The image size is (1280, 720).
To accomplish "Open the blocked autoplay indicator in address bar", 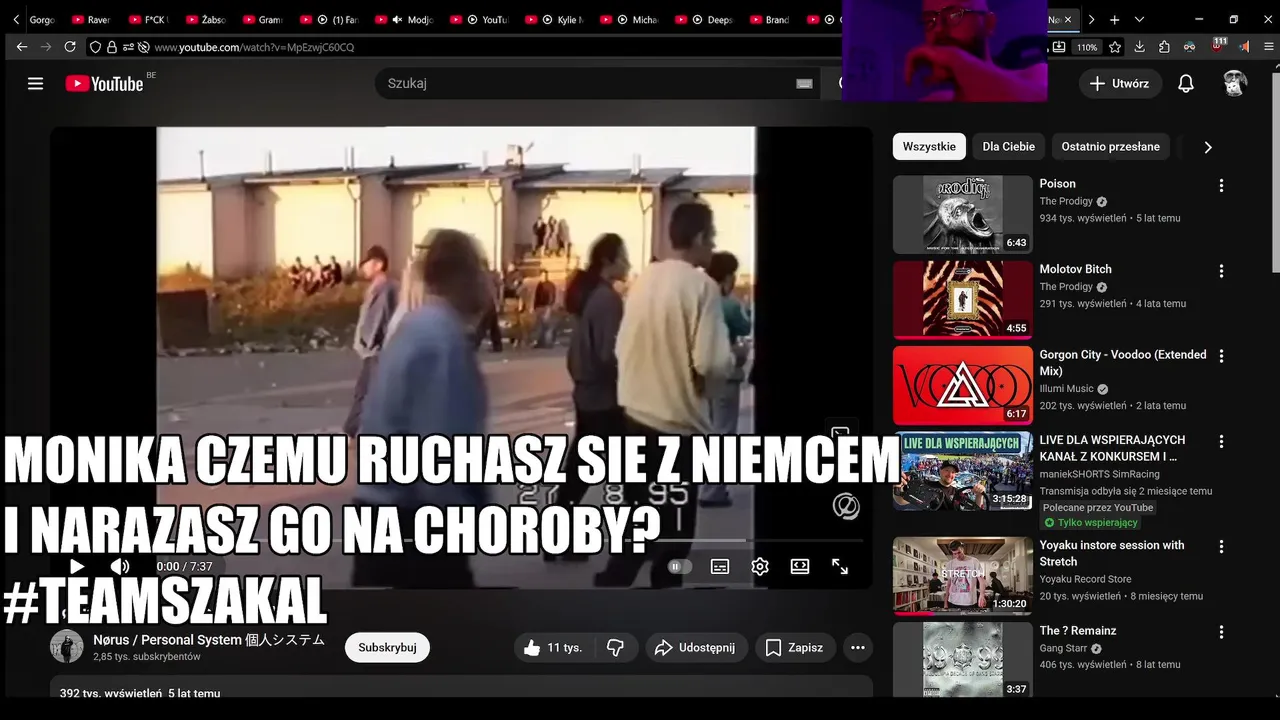I will pos(144,47).
